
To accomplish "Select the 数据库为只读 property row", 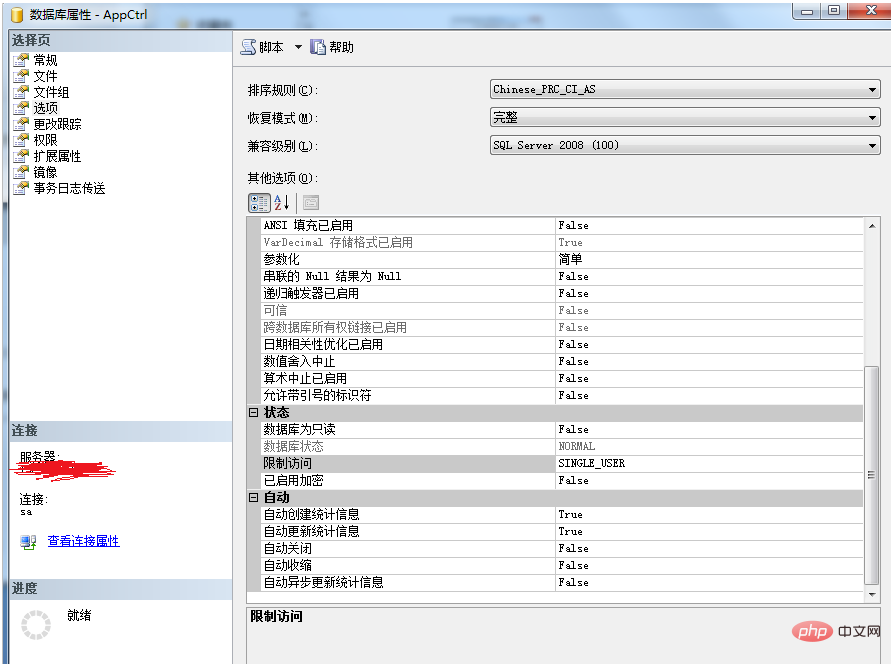I will pyautogui.click(x=562, y=429).
